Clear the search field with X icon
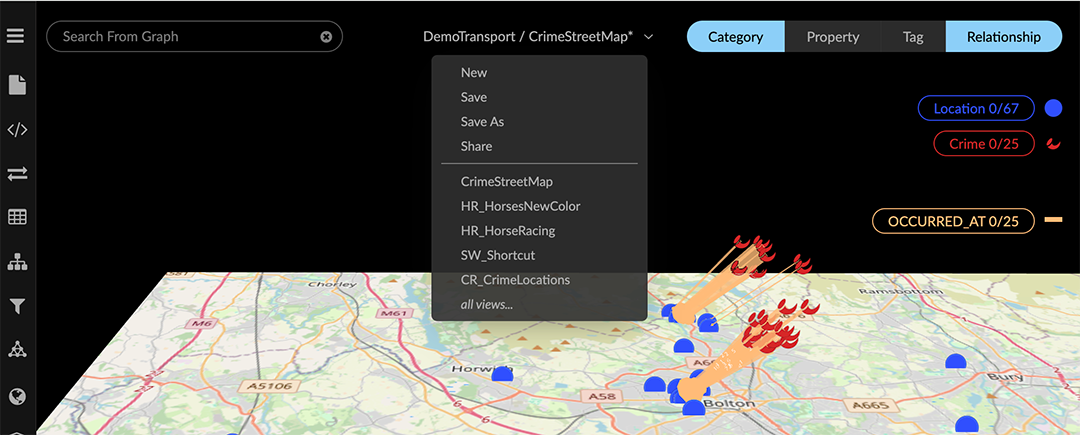Viewport: 1080px width, 435px height. pyautogui.click(x=326, y=37)
